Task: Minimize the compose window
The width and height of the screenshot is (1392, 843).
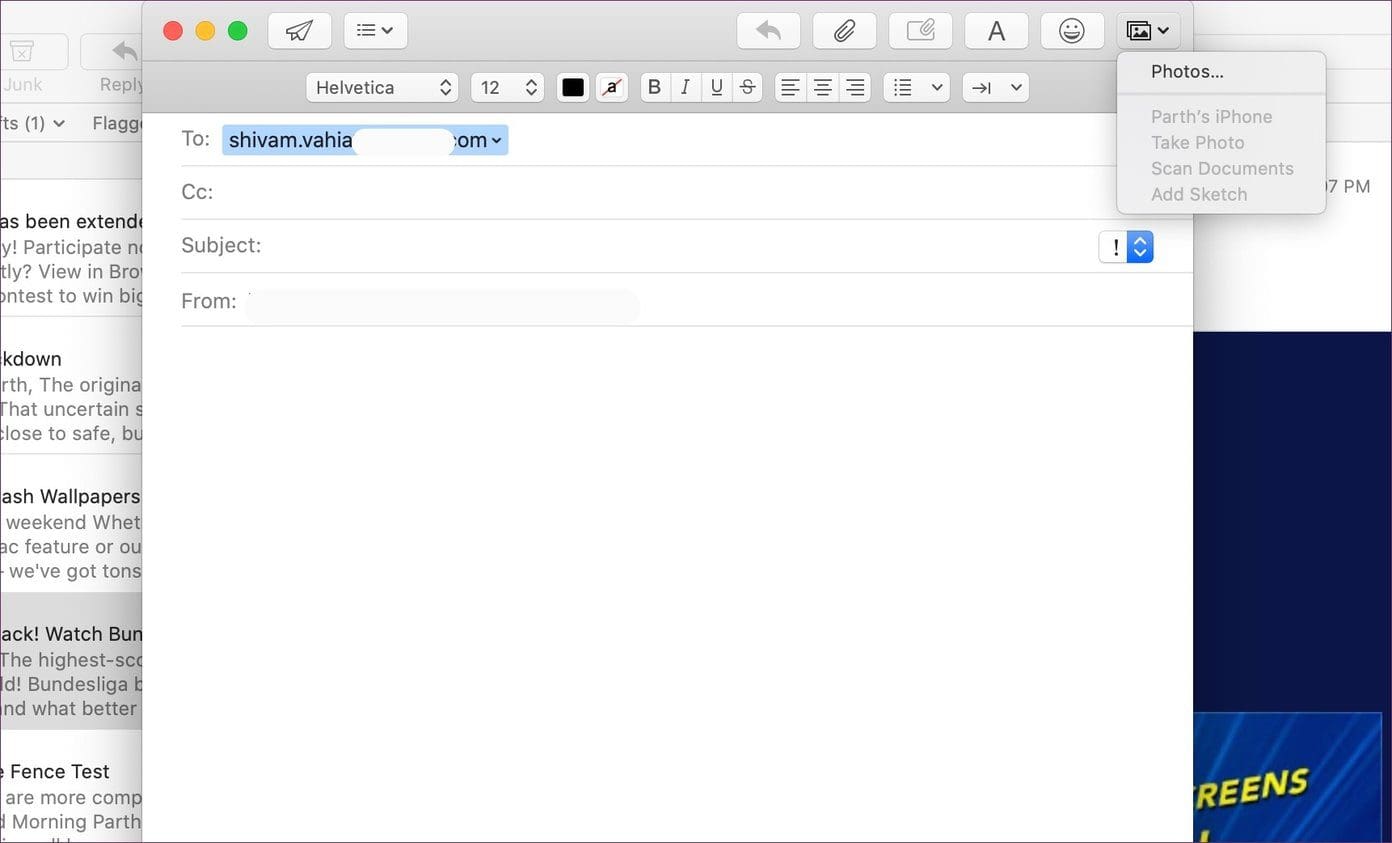Action: tap(205, 31)
